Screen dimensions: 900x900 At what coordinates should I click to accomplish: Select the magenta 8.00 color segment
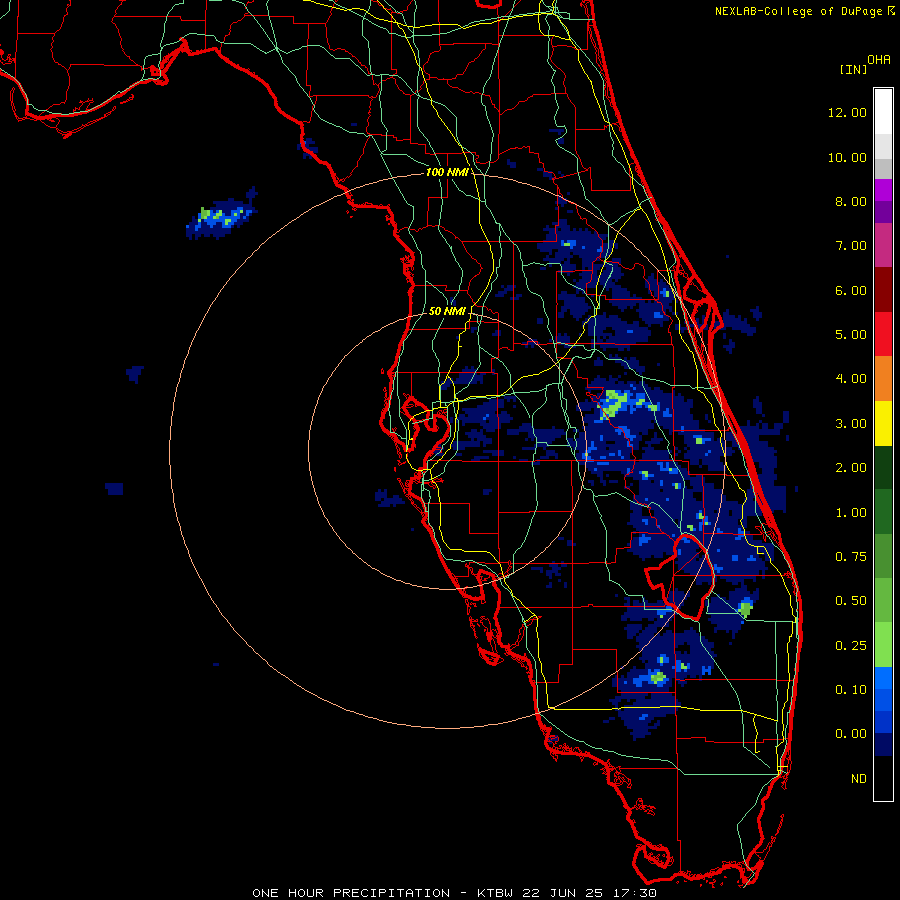click(x=883, y=190)
